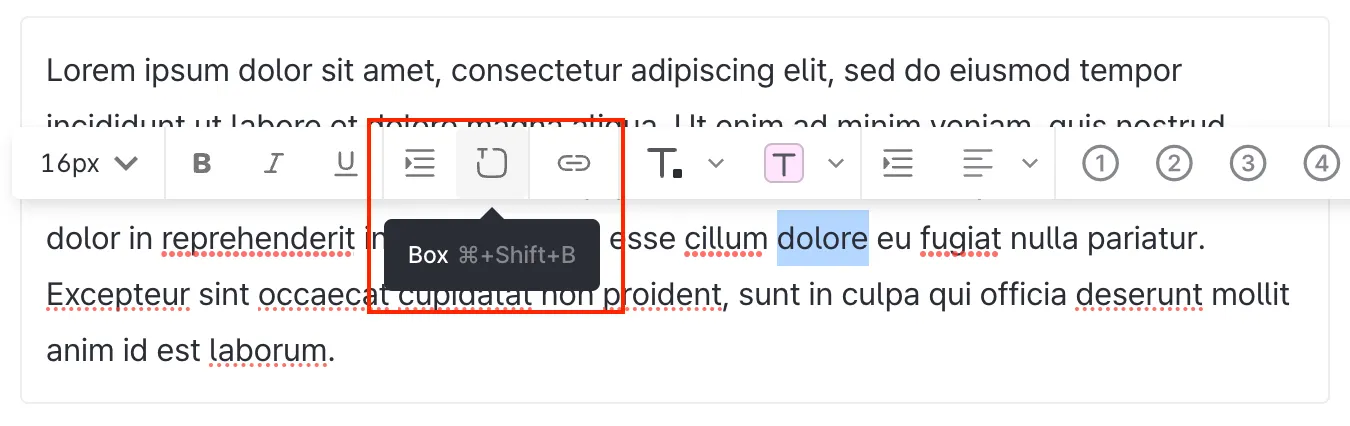This screenshot has height=426, width=1350.
Task: Choose the circled number 3 option
Action: (x=1248, y=163)
